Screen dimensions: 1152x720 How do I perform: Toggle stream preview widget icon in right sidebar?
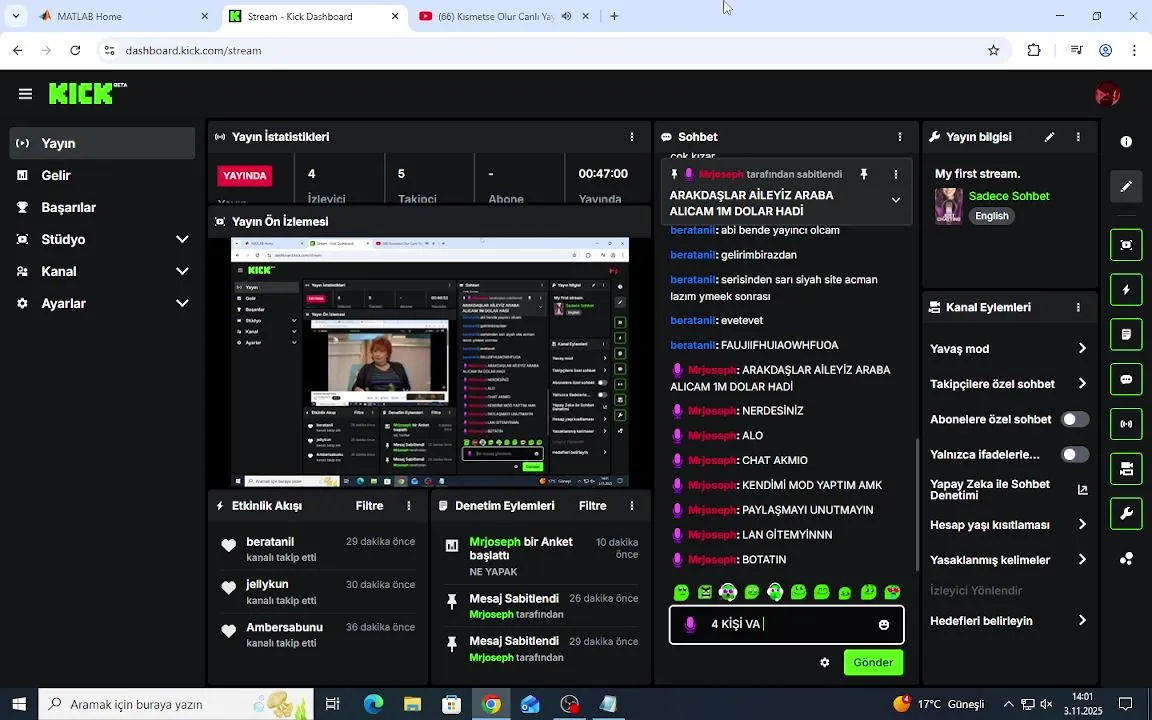1126,245
